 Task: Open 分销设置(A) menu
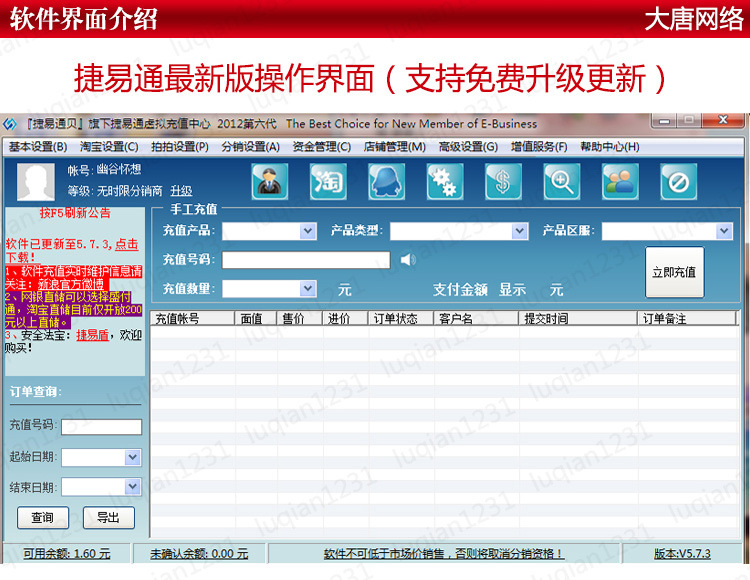coord(251,147)
